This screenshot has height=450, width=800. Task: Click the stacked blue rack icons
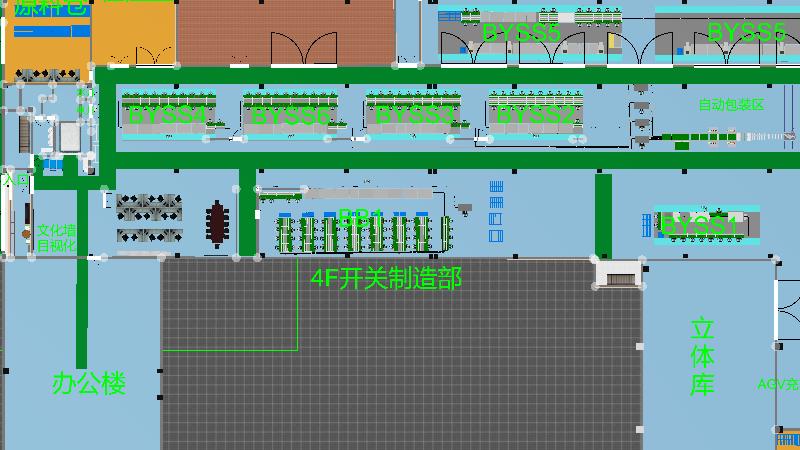(496, 211)
